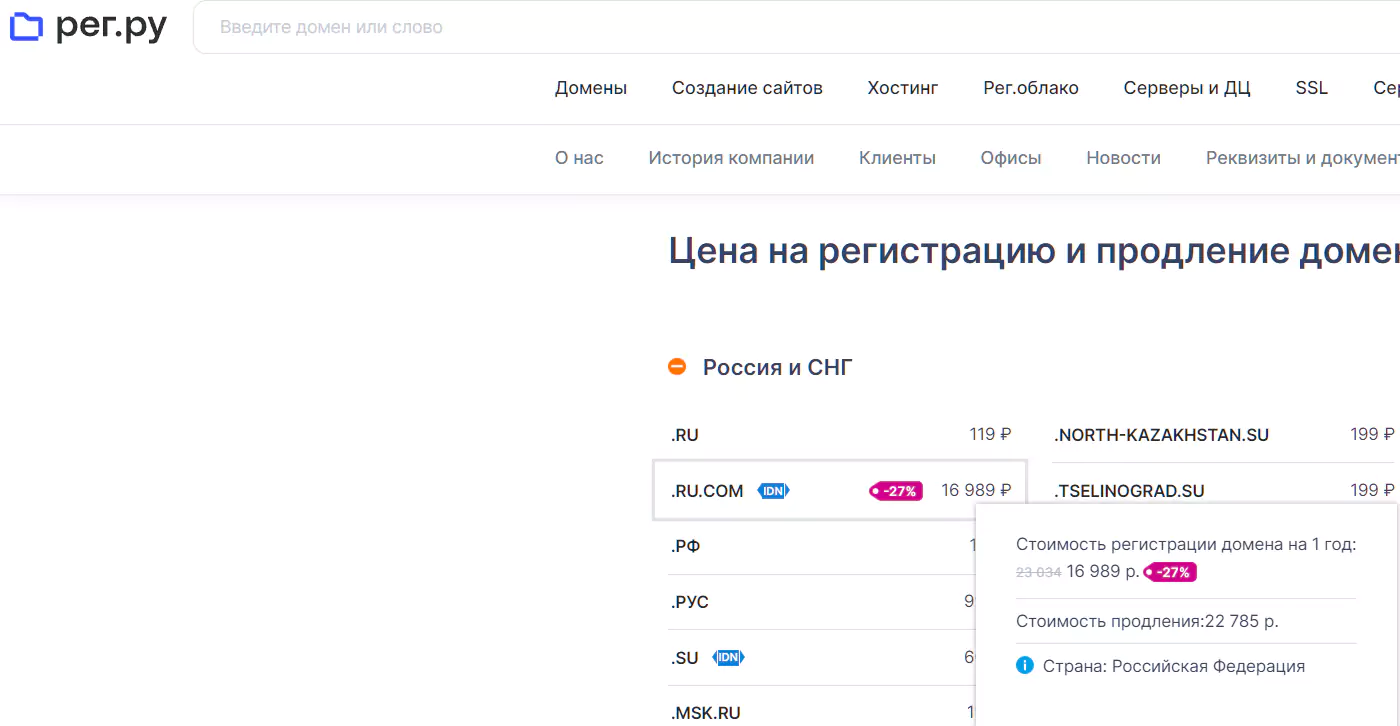Open the Новости link
The width and height of the screenshot is (1400, 726).
(x=1123, y=158)
